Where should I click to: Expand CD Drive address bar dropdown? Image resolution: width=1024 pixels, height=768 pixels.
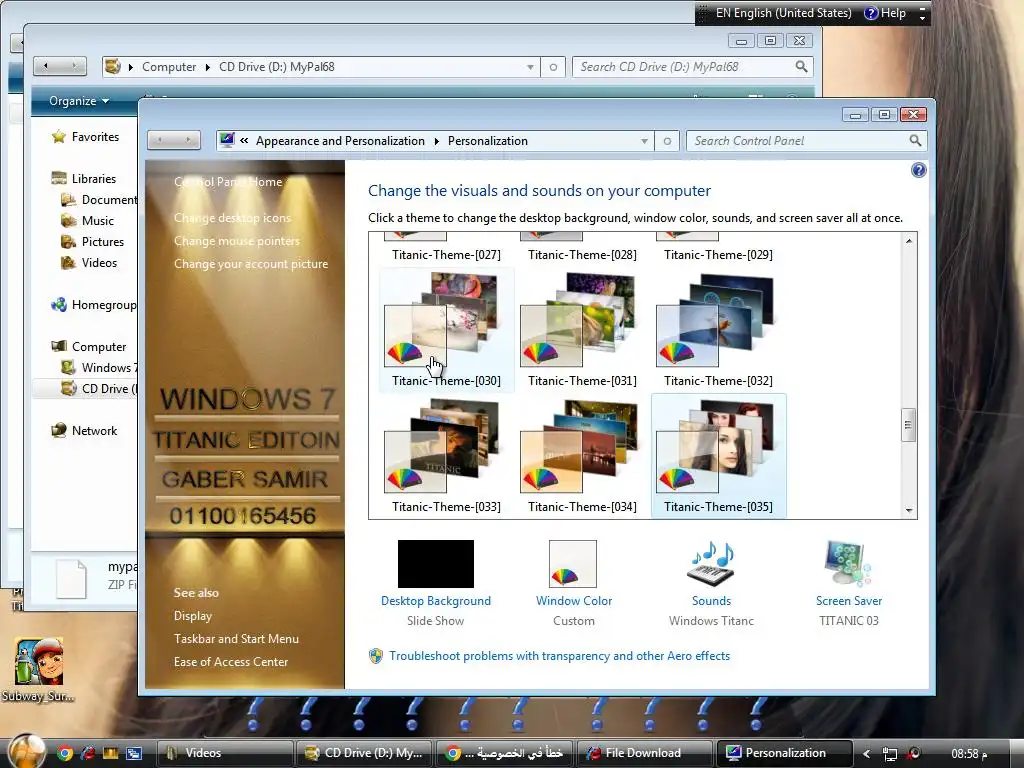pyautogui.click(x=530, y=67)
